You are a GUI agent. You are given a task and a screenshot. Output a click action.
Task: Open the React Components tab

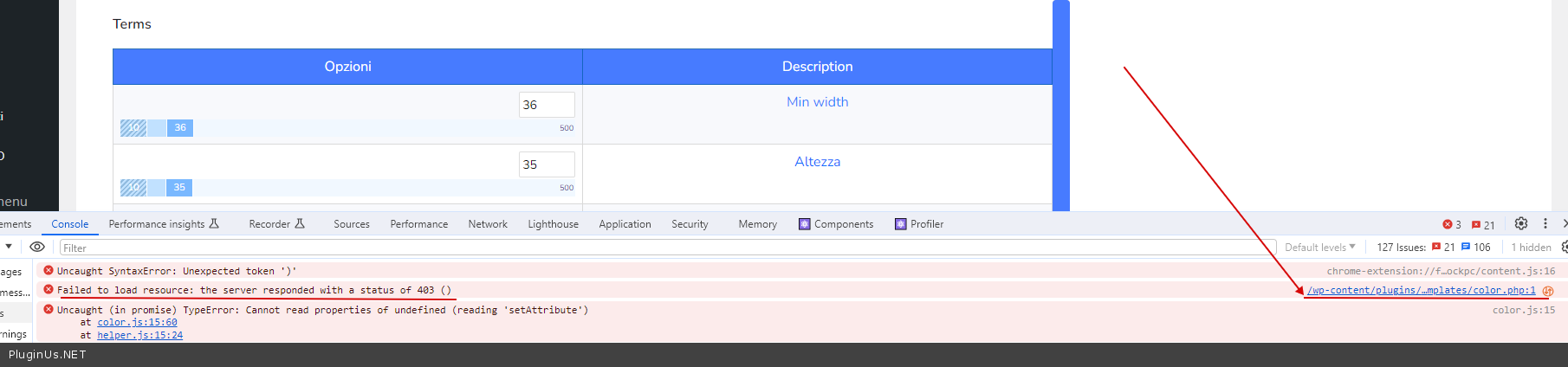click(836, 224)
